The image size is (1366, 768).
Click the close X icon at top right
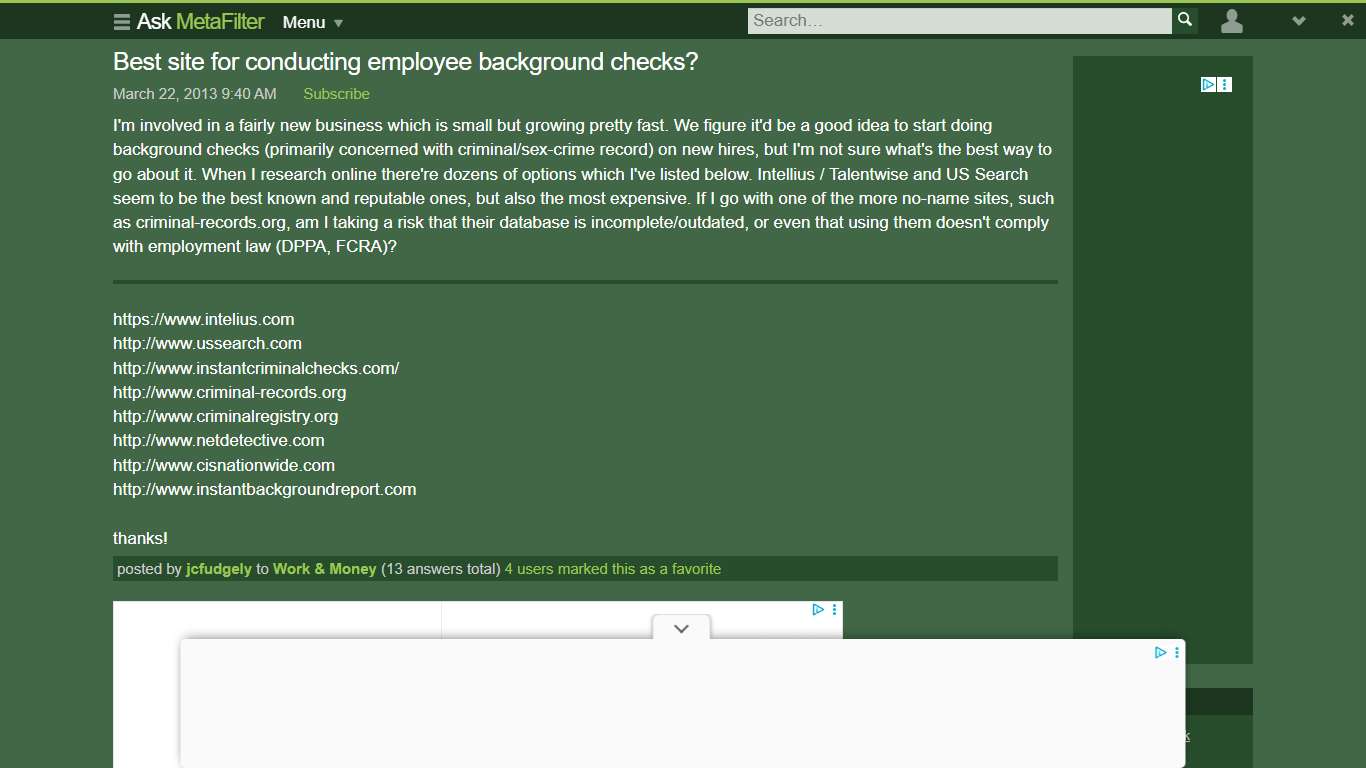[1347, 20]
